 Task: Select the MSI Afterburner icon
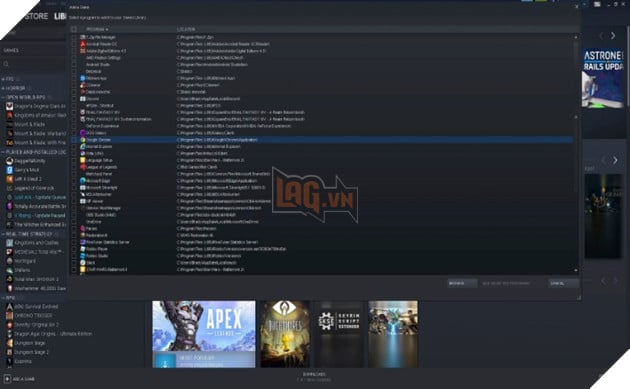click(x=83, y=194)
